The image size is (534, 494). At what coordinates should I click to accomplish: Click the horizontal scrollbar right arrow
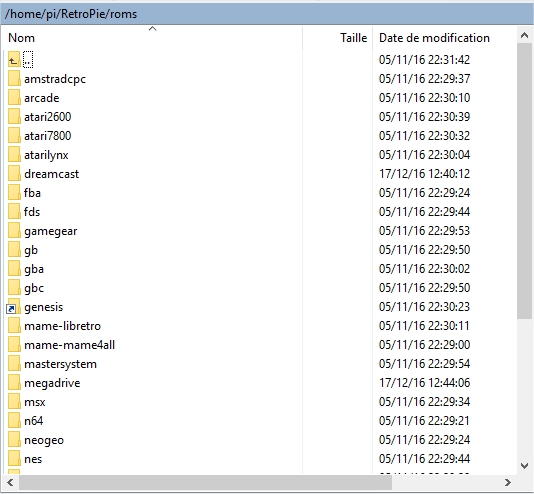[x=508, y=482]
